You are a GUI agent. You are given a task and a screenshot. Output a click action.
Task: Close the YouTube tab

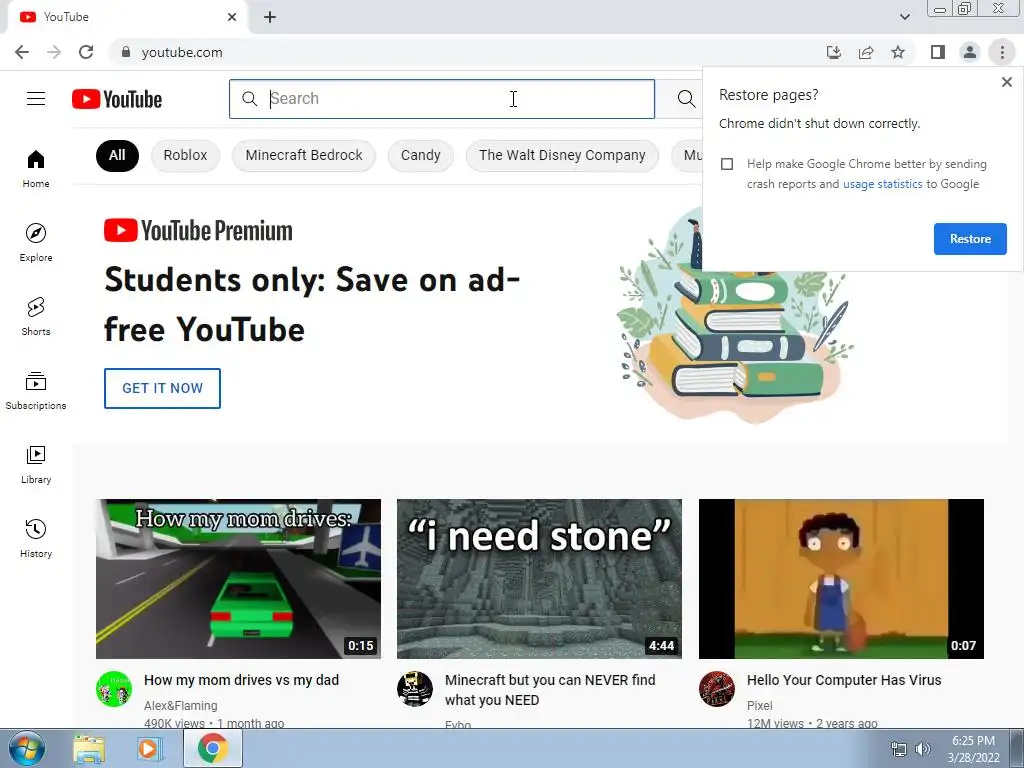pos(232,17)
